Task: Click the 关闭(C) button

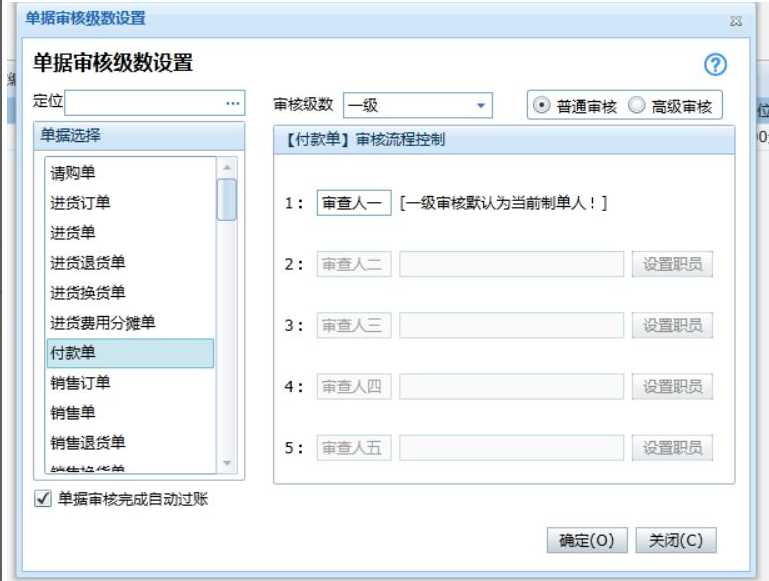Action: click(x=676, y=540)
